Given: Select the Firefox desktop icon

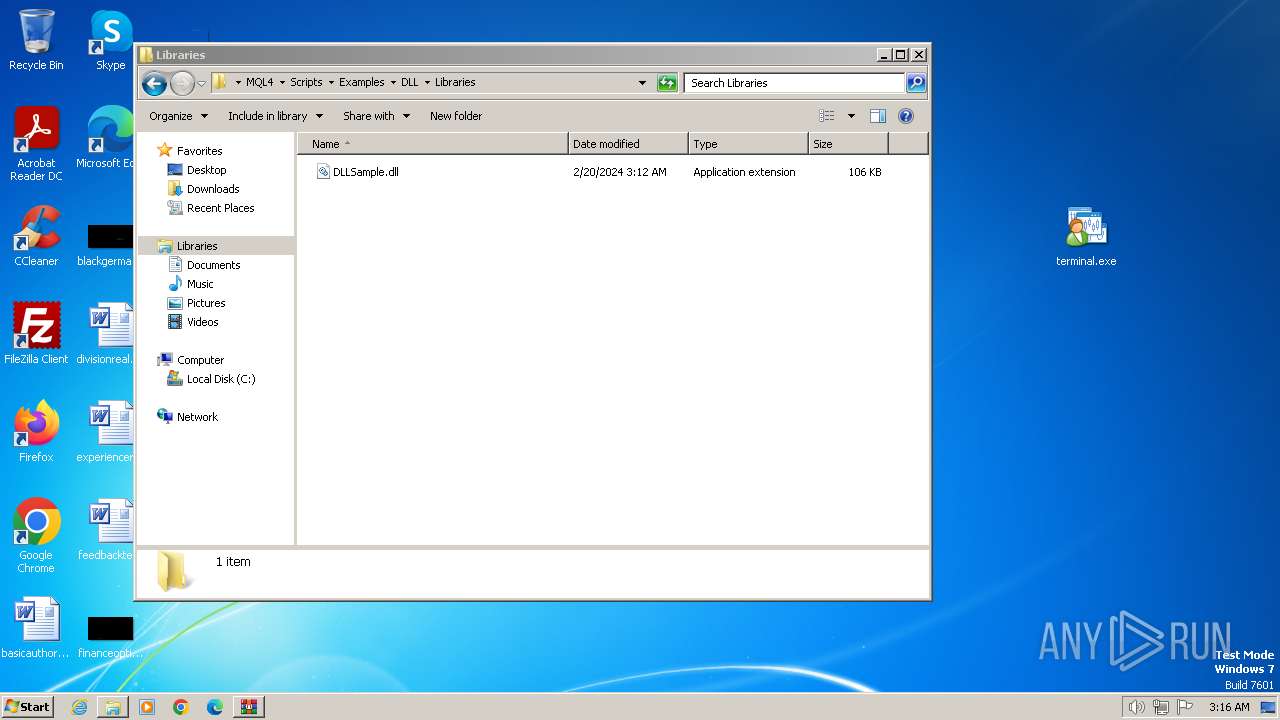Looking at the screenshot, I should click(36, 432).
